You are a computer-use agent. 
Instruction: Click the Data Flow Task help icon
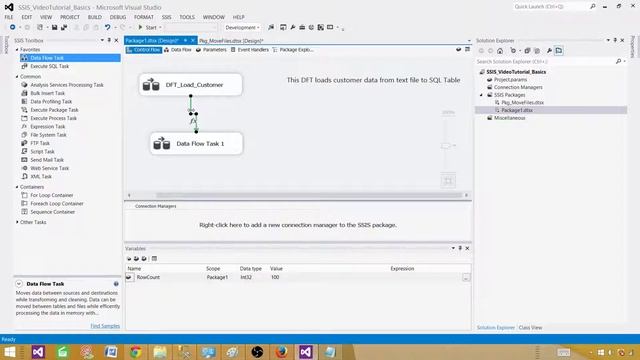click(116, 284)
